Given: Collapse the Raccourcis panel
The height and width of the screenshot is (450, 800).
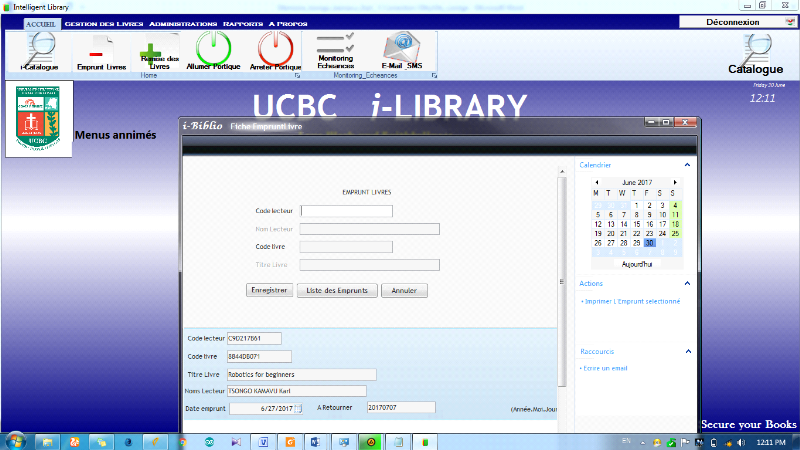Looking at the screenshot, I should click(x=688, y=352).
